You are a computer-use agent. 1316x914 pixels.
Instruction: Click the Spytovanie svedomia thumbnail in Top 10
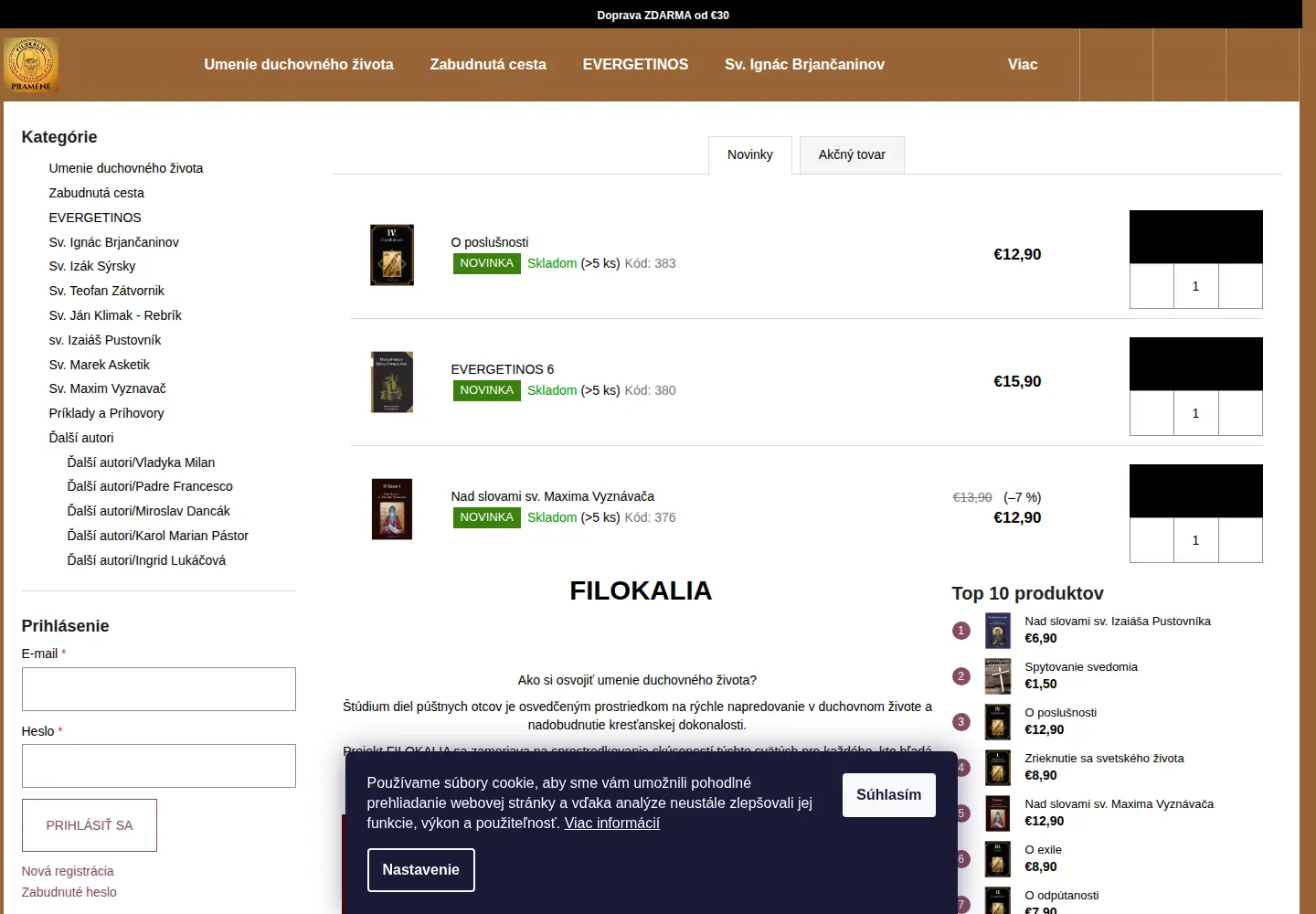pos(998,676)
